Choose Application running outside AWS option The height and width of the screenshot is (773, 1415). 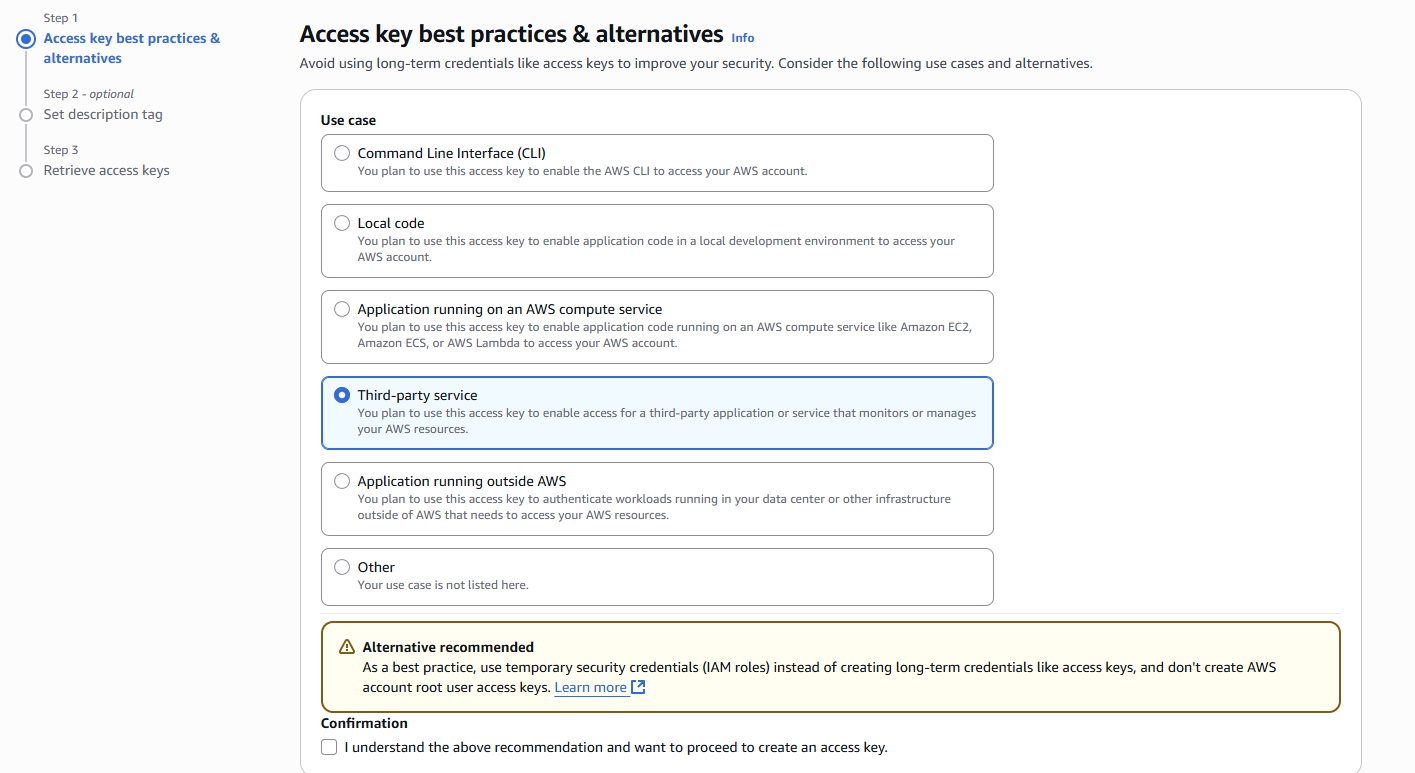pyautogui.click(x=342, y=481)
